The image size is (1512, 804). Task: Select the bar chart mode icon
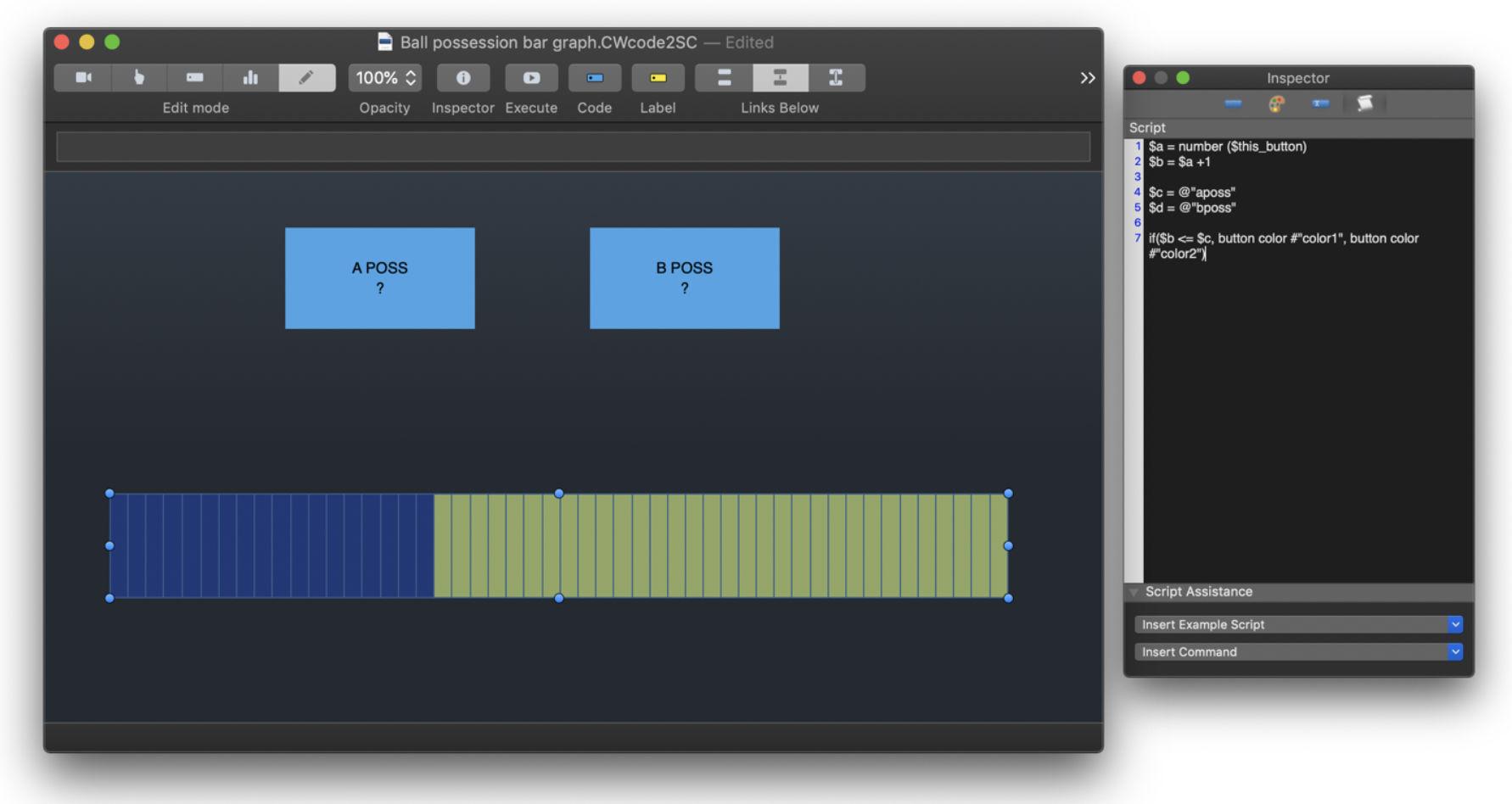(x=250, y=77)
